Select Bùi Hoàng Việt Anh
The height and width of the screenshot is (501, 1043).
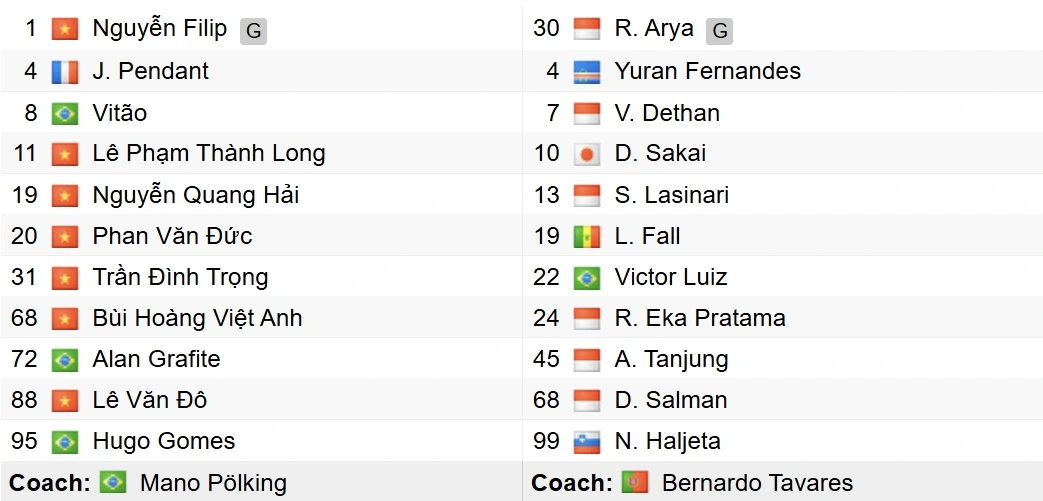click(197, 318)
